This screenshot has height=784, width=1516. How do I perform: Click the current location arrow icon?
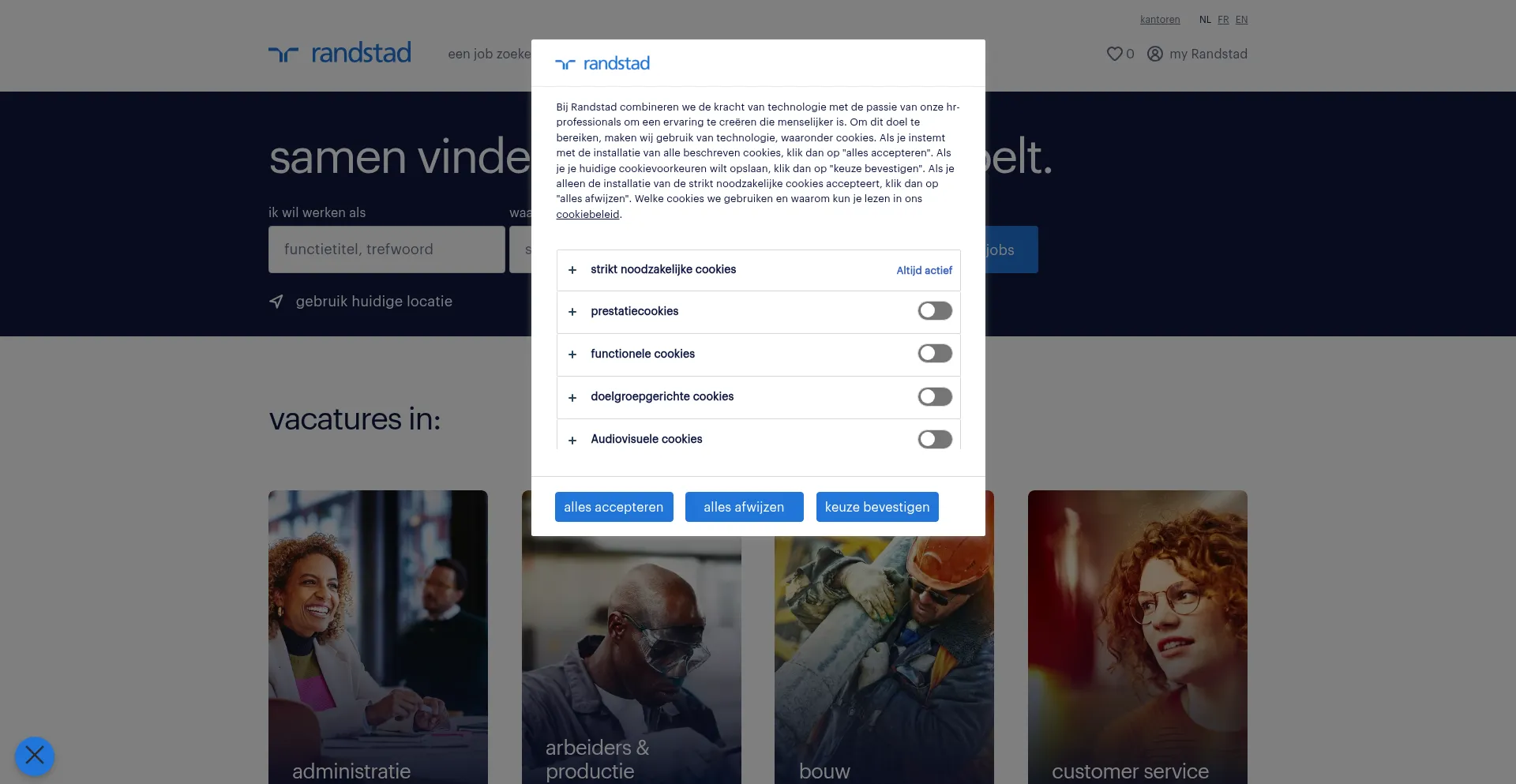click(x=276, y=302)
